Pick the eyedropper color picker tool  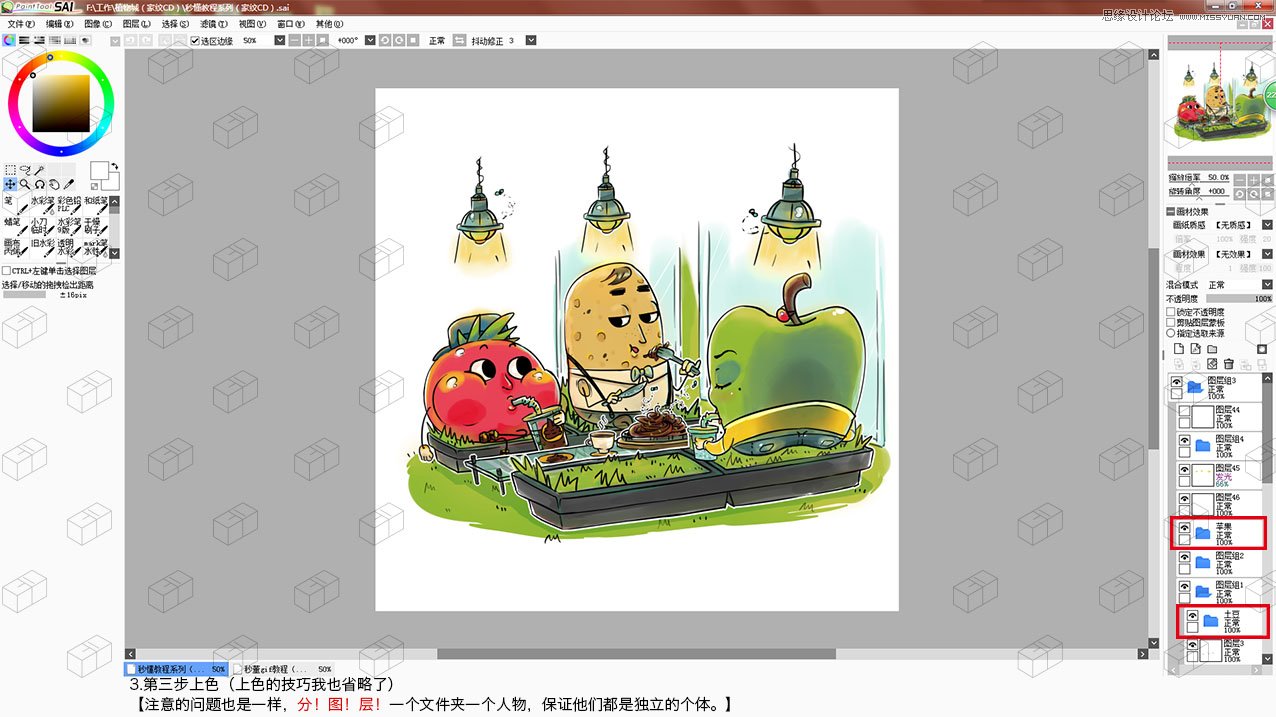pos(71,183)
